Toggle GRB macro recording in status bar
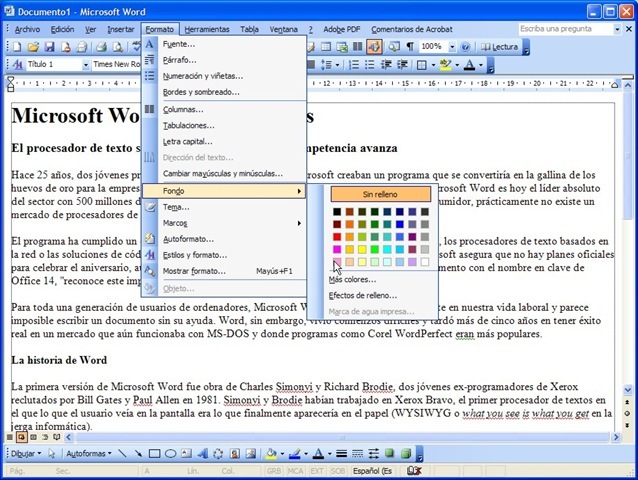638x480 pixels. click(x=274, y=471)
